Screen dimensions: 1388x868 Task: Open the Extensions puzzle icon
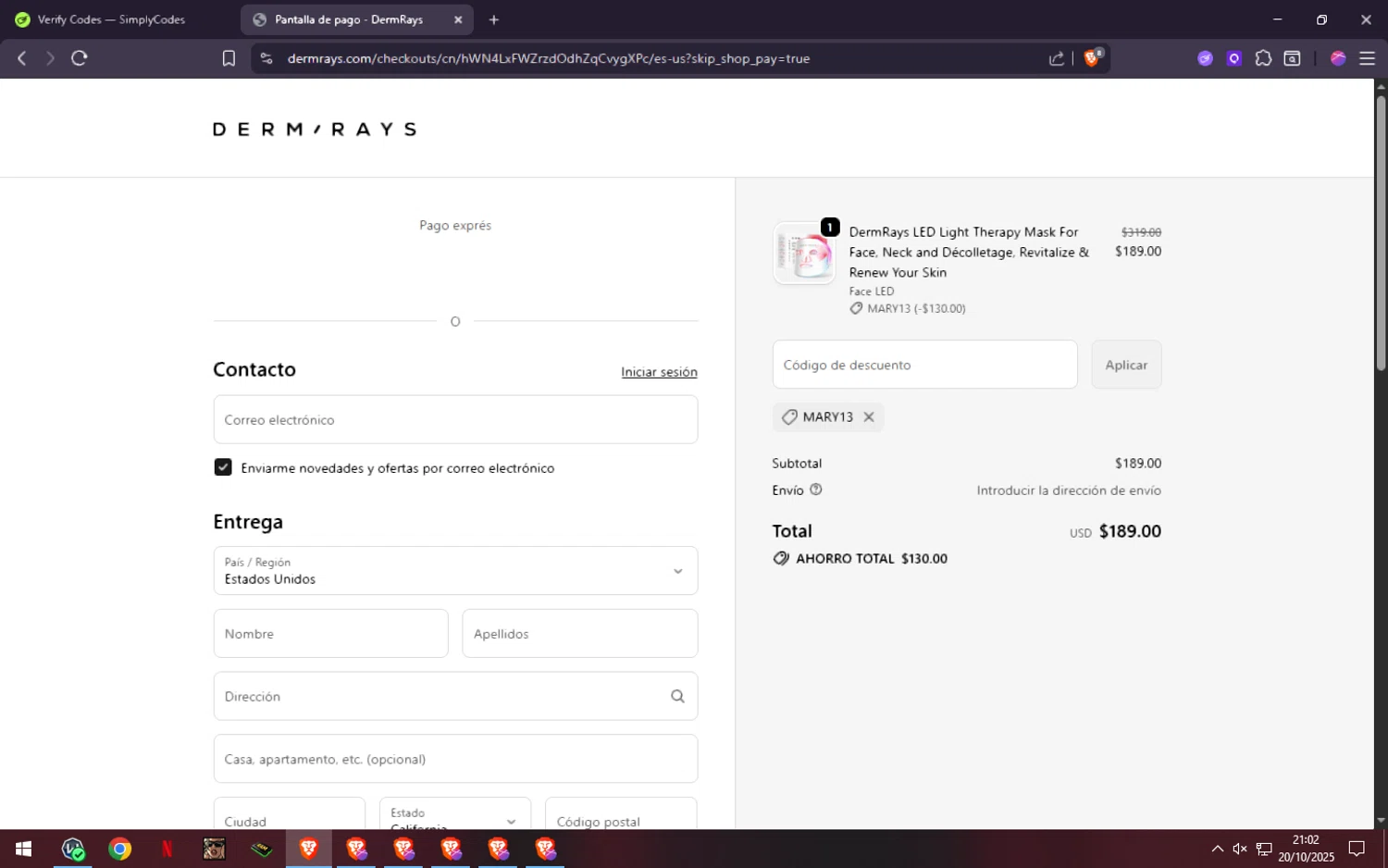[1263, 58]
